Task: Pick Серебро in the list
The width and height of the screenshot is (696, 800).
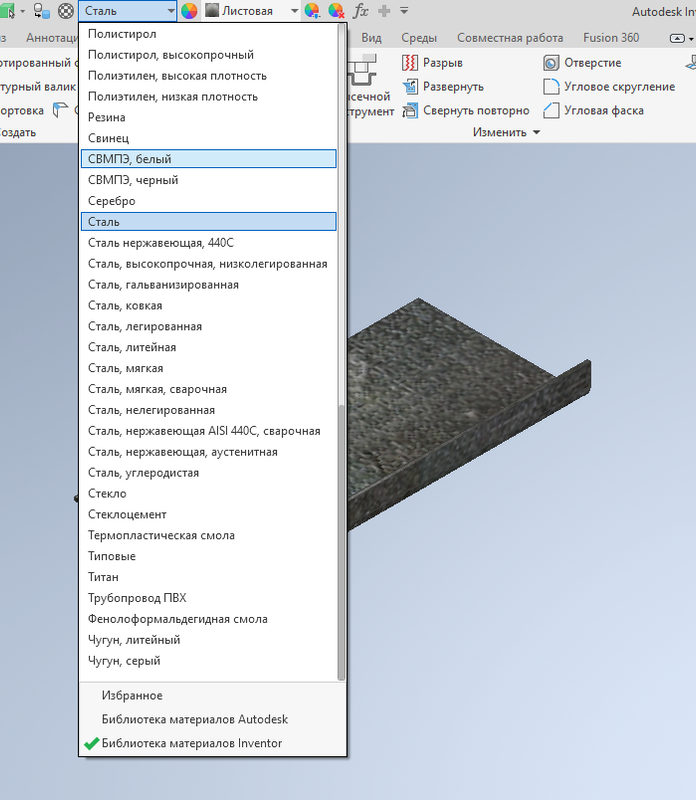Action: 209,201
